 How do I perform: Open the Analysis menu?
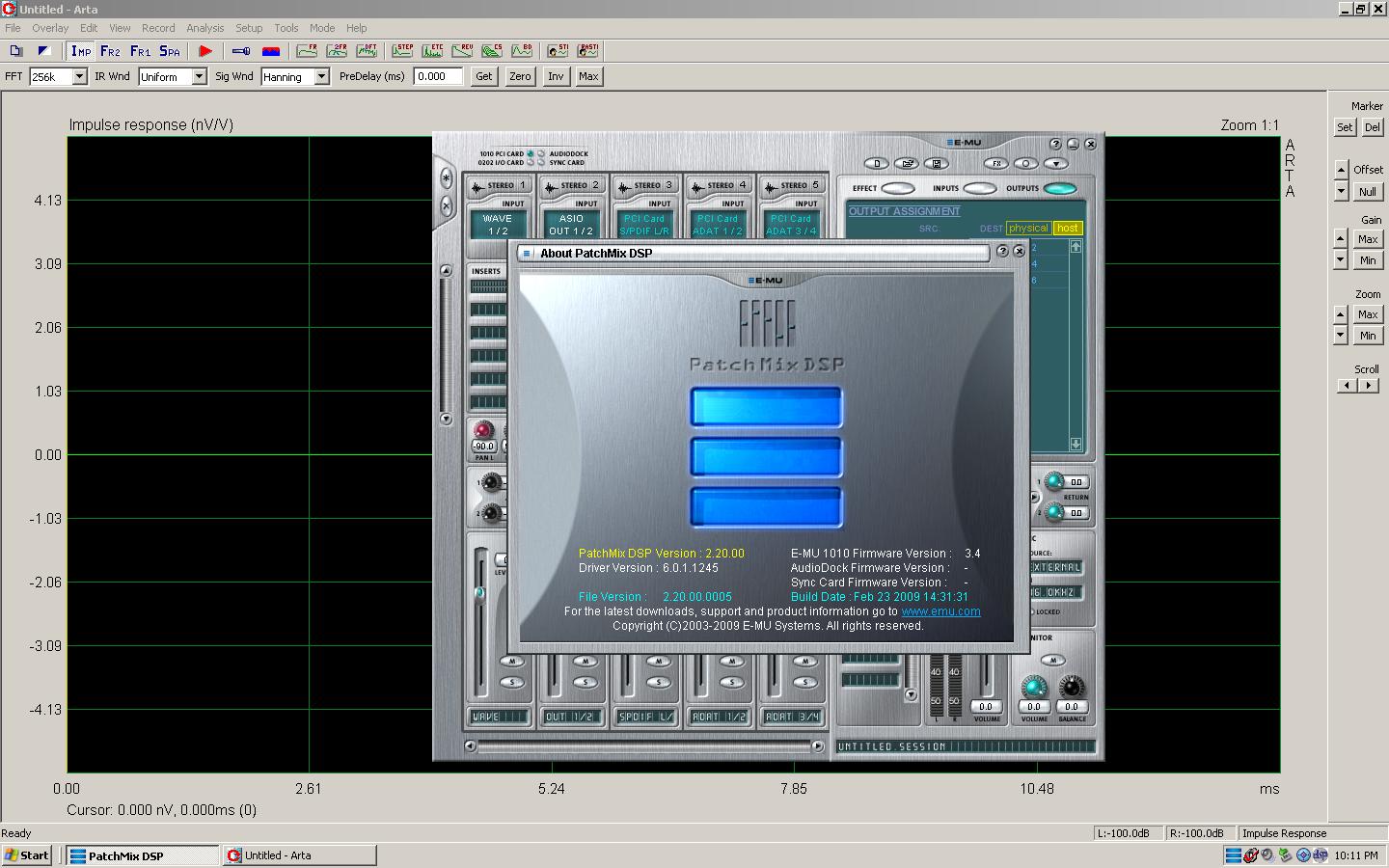(x=204, y=28)
